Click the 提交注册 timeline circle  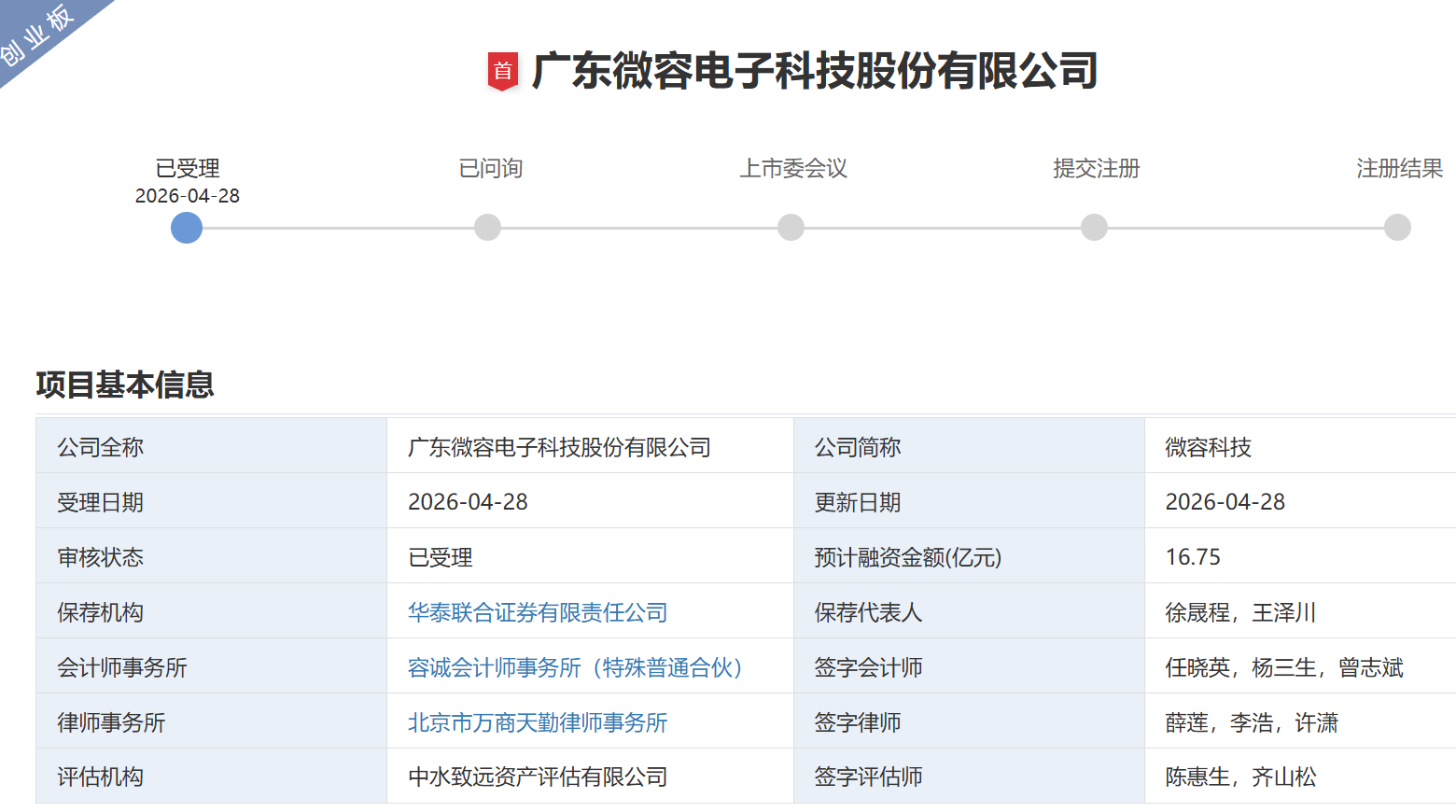coord(1094,228)
